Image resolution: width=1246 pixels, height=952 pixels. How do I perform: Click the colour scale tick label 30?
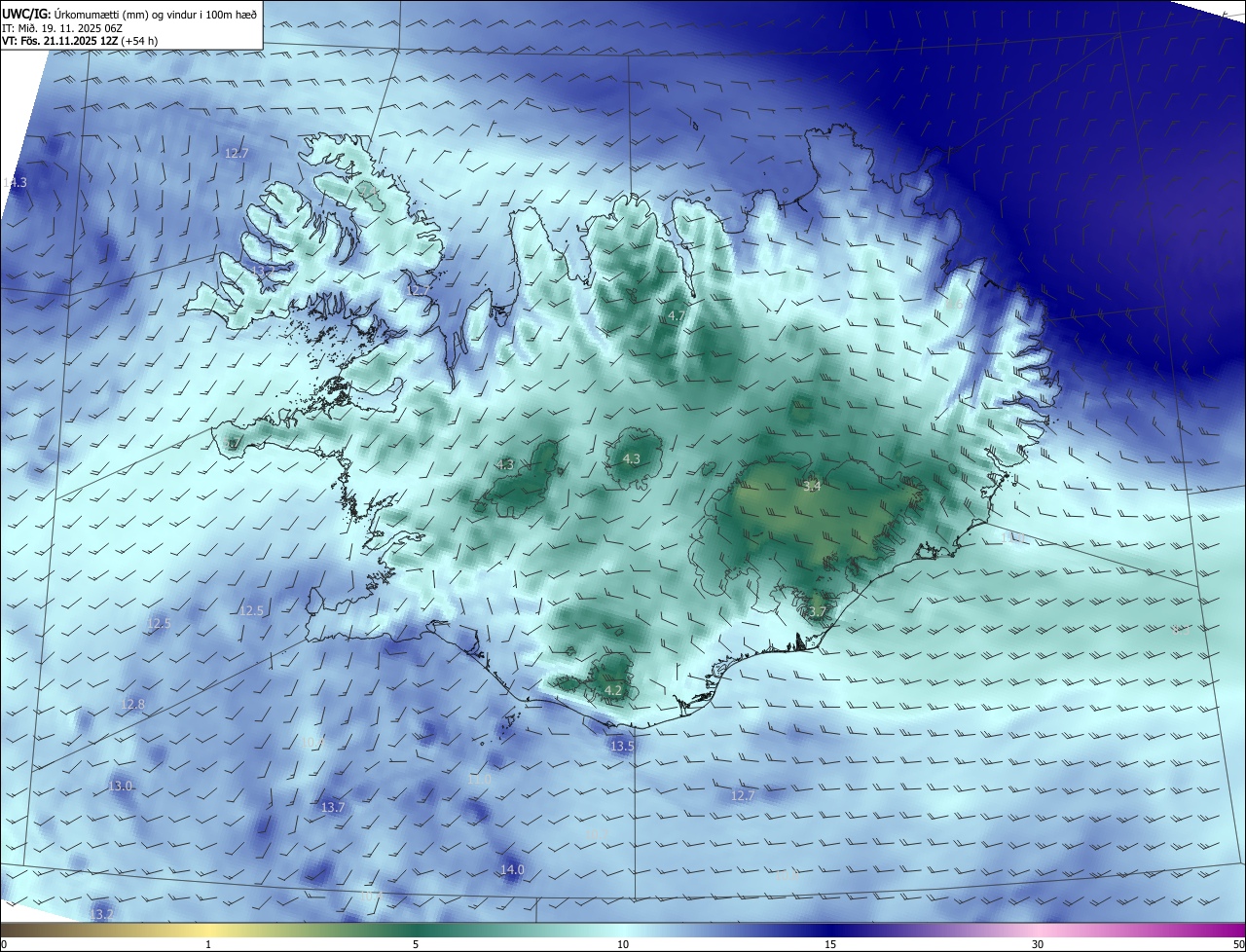[x=1038, y=944]
